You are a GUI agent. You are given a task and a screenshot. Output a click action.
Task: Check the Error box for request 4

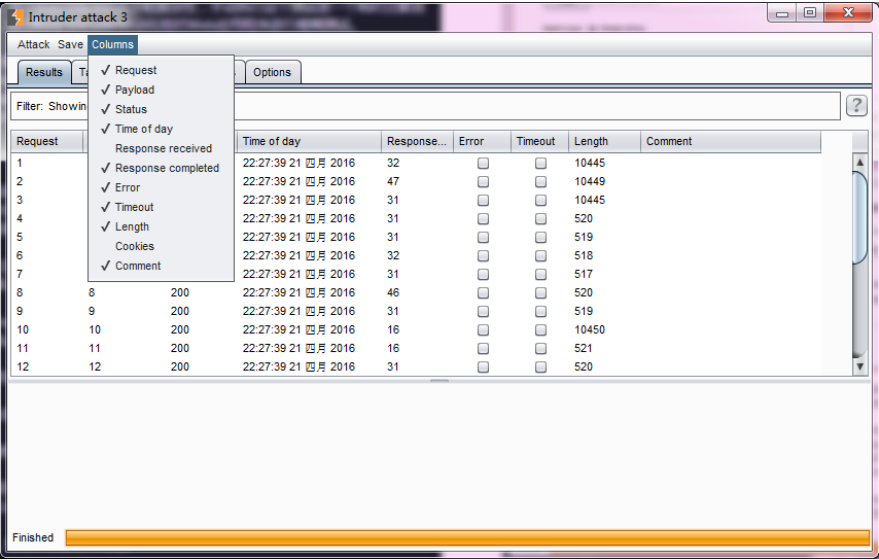pos(483,219)
